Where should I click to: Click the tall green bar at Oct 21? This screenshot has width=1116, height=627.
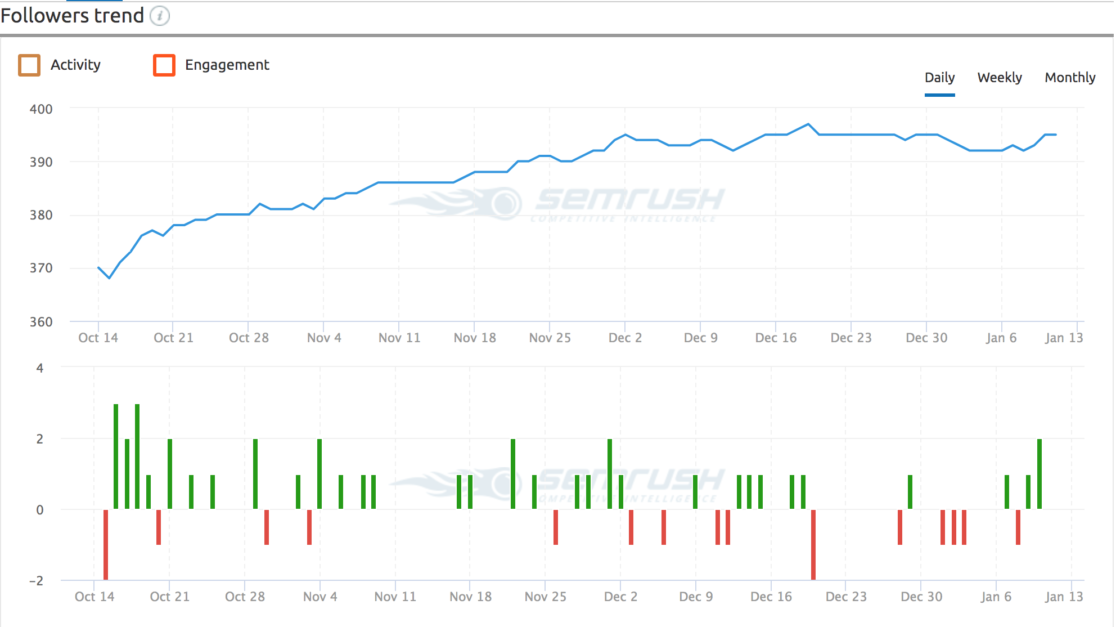(170, 474)
